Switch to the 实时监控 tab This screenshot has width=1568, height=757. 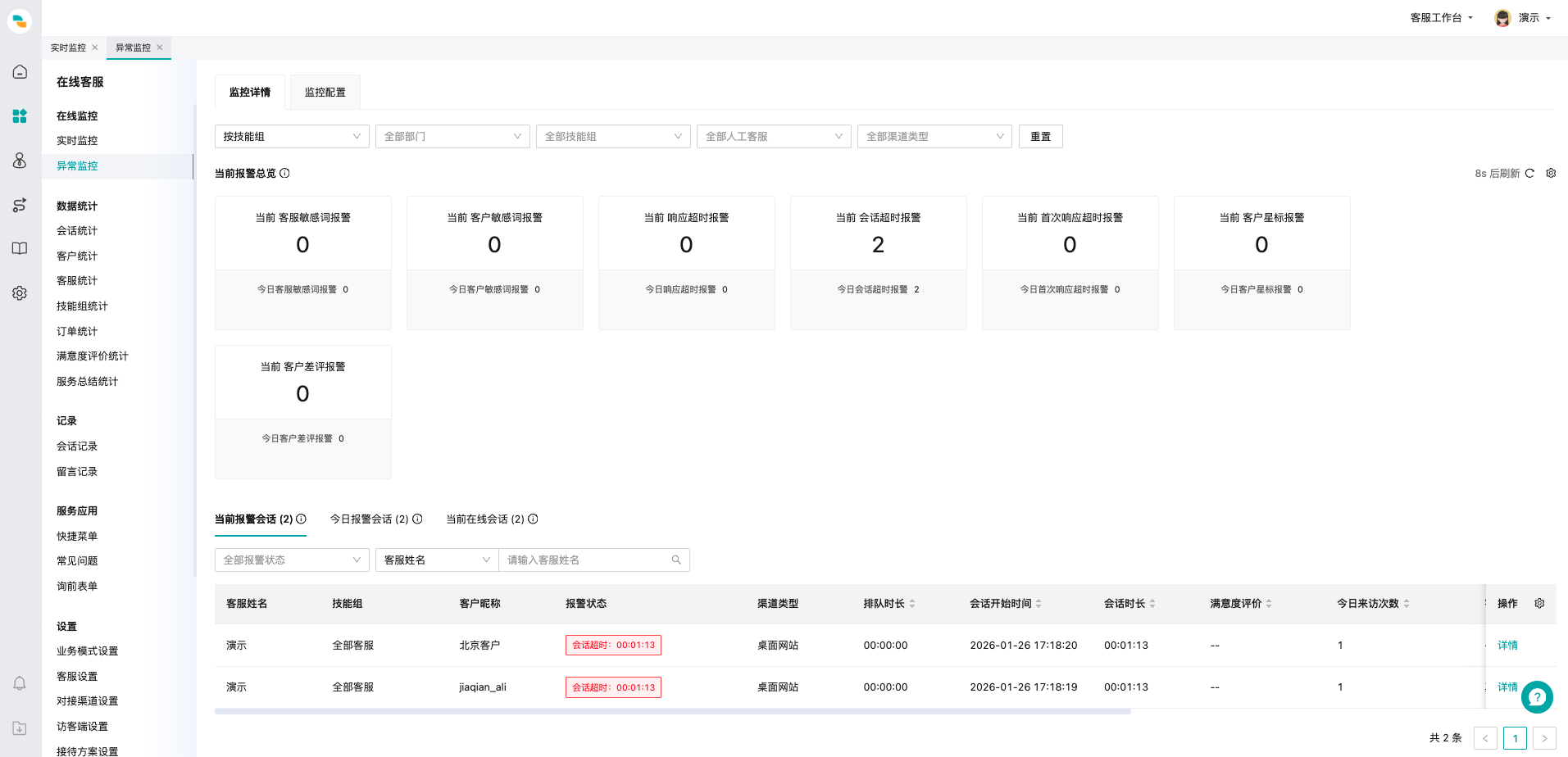pos(68,48)
